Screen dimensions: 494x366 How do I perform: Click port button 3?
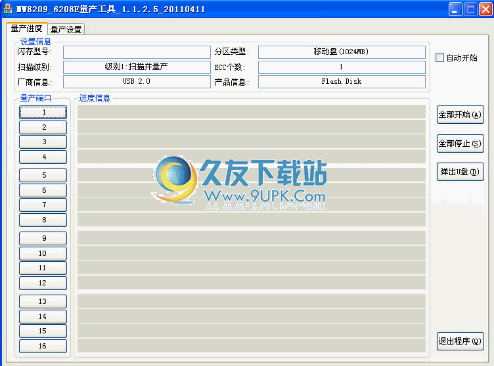point(43,142)
